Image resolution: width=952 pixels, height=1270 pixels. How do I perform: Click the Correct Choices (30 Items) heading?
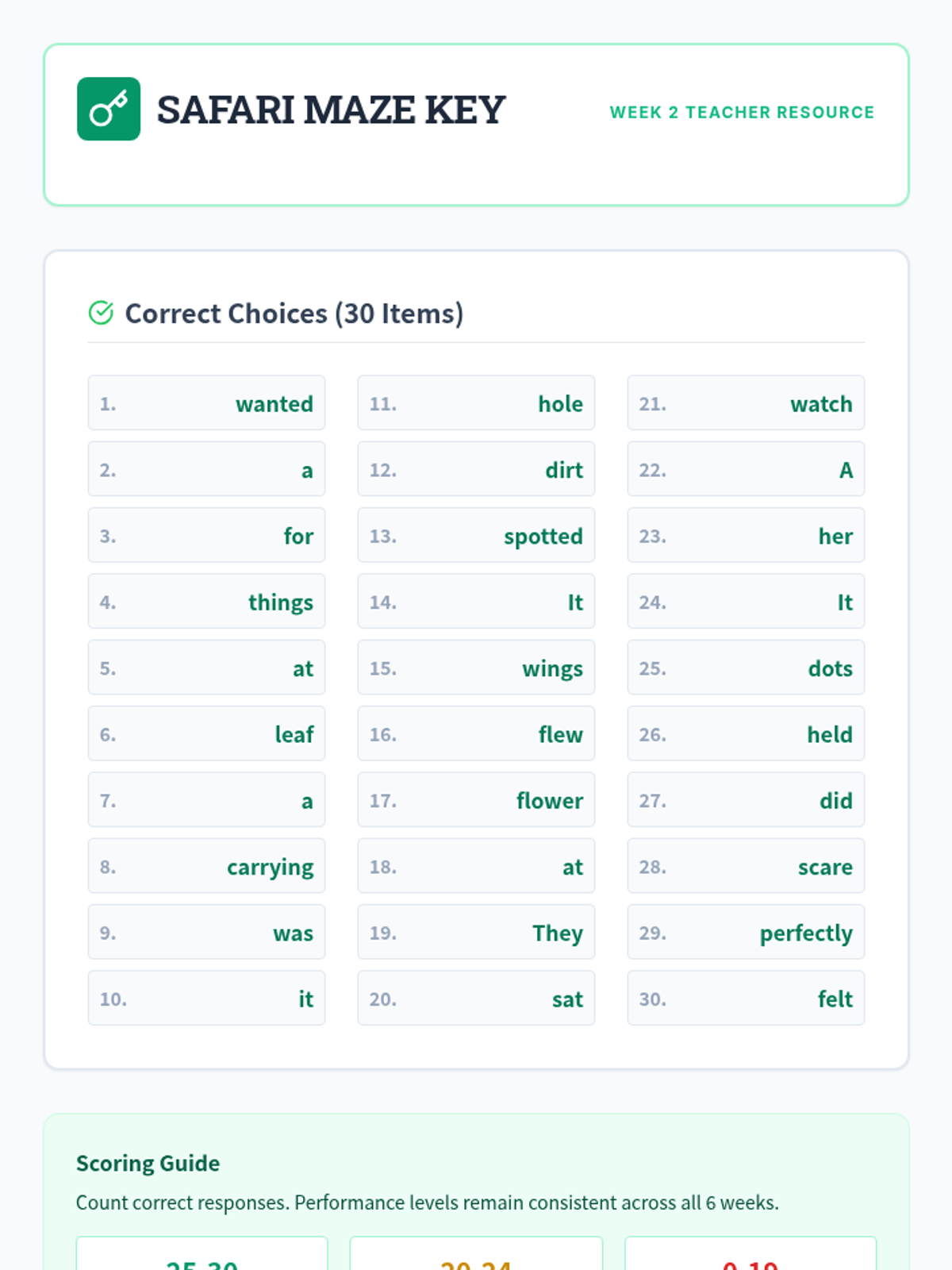point(294,314)
